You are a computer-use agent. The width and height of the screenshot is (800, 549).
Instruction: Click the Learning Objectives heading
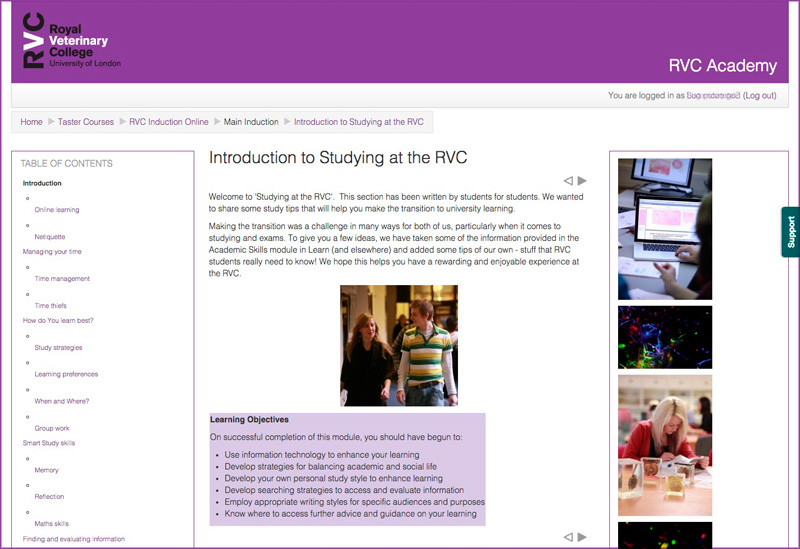click(x=249, y=419)
